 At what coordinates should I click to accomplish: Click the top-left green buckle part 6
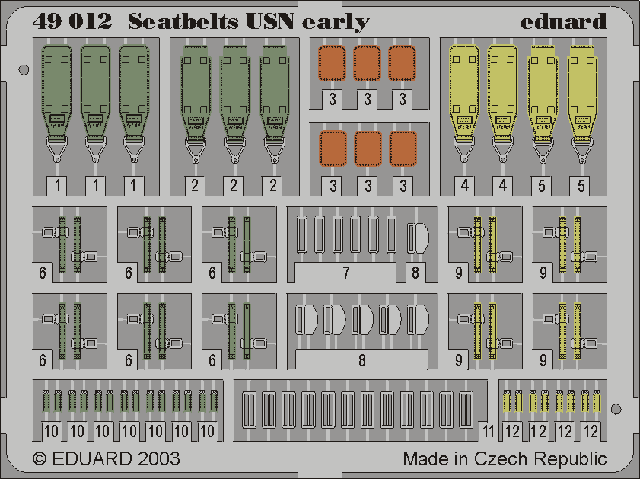pos(68,243)
